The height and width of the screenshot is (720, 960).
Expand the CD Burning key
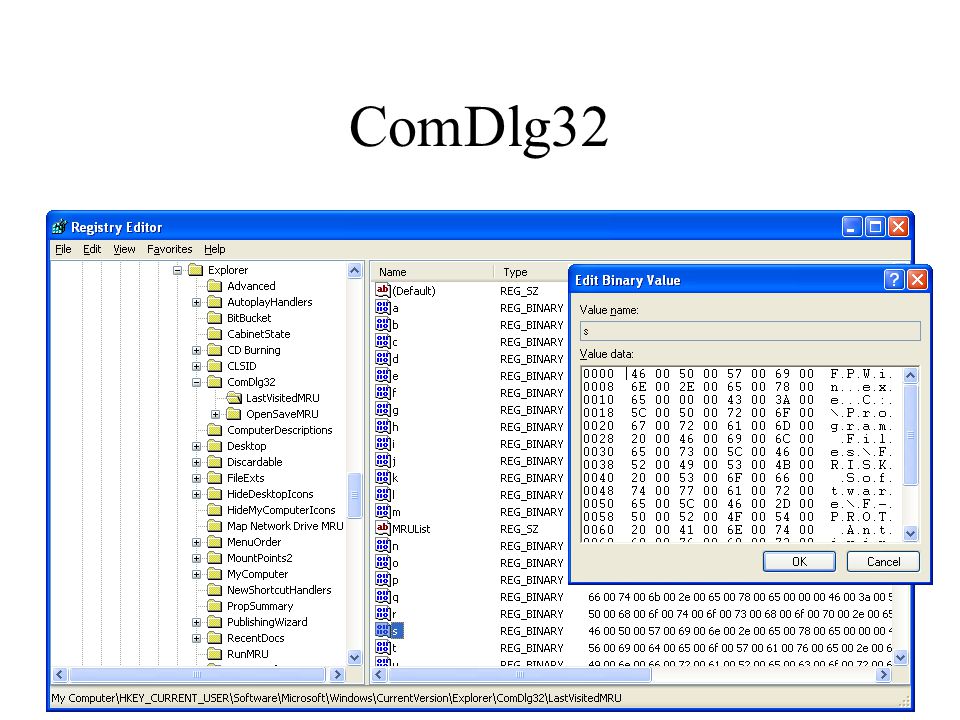(x=197, y=350)
